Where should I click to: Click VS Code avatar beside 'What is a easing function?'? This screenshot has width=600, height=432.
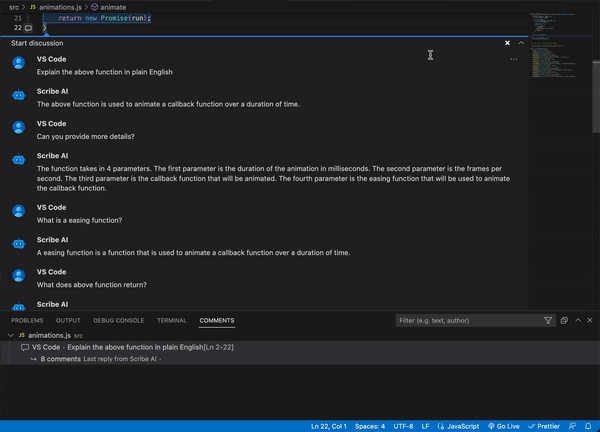pos(19,211)
